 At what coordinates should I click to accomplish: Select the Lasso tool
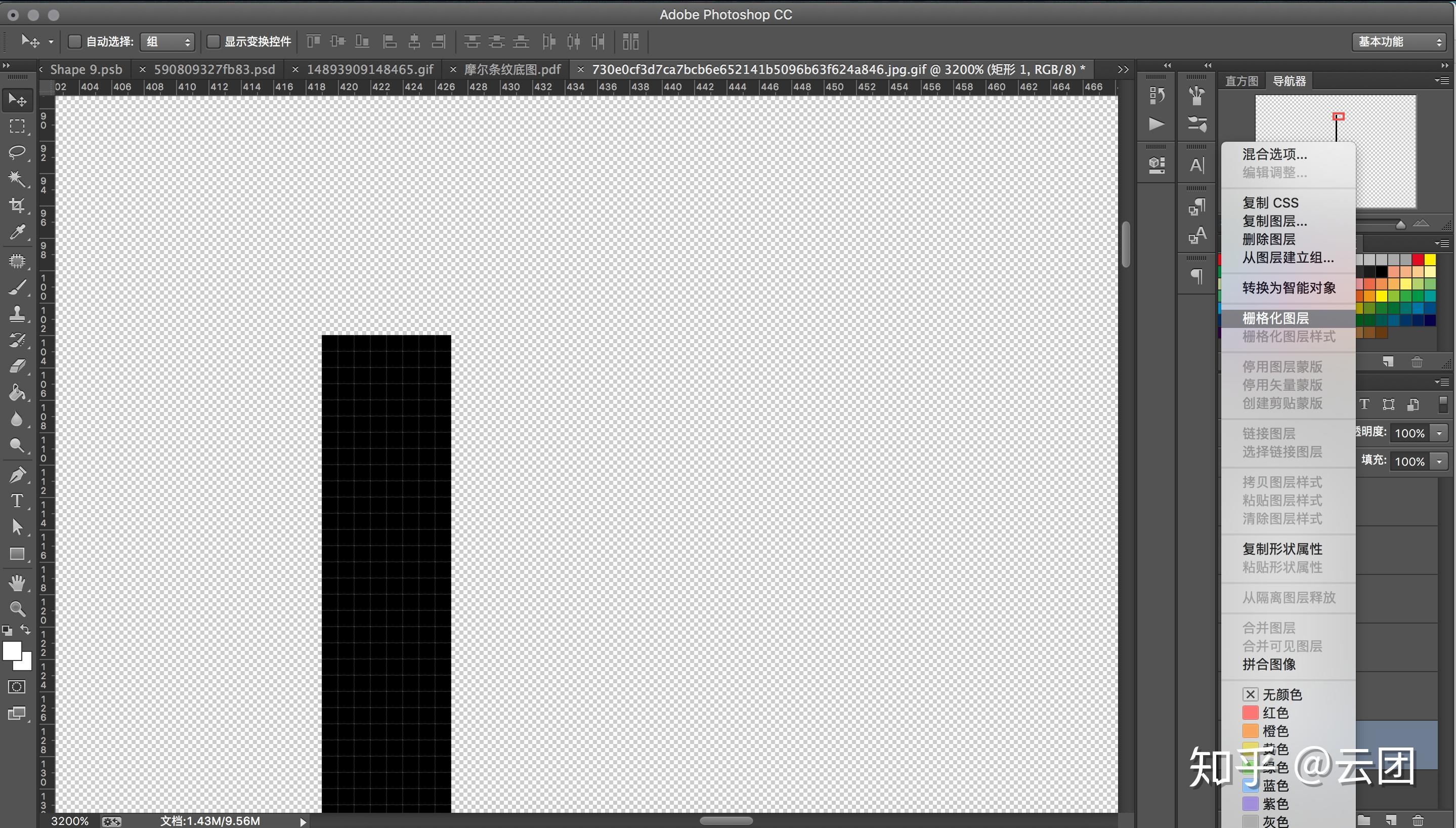[17, 152]
